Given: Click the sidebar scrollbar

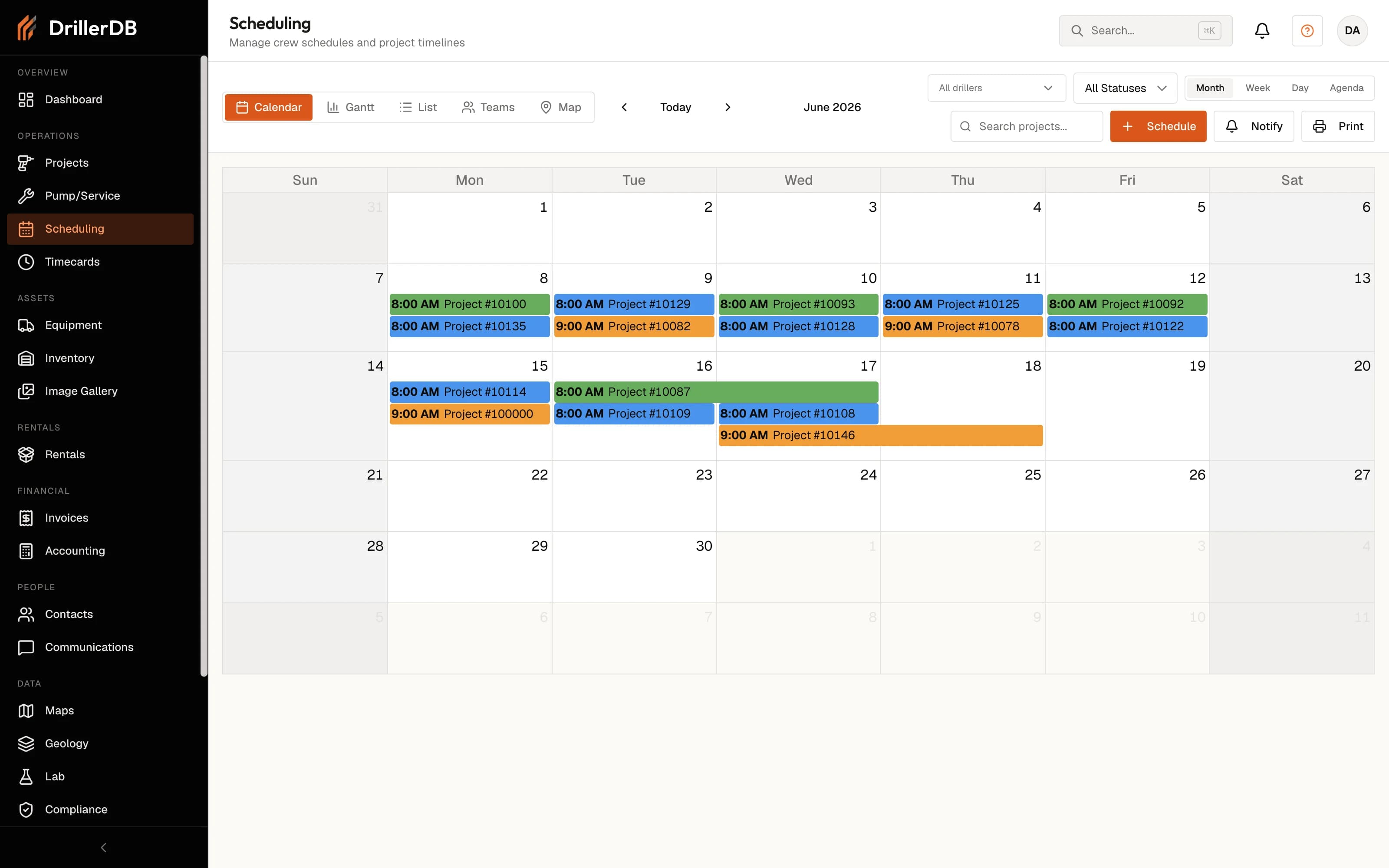Looking at the screenshot, I should pyautogui.click(x=204, y=366).
